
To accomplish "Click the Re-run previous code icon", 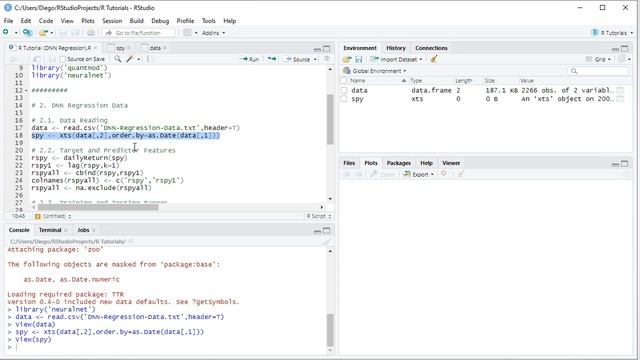I will pyautogui.click(x=272, y=59).
